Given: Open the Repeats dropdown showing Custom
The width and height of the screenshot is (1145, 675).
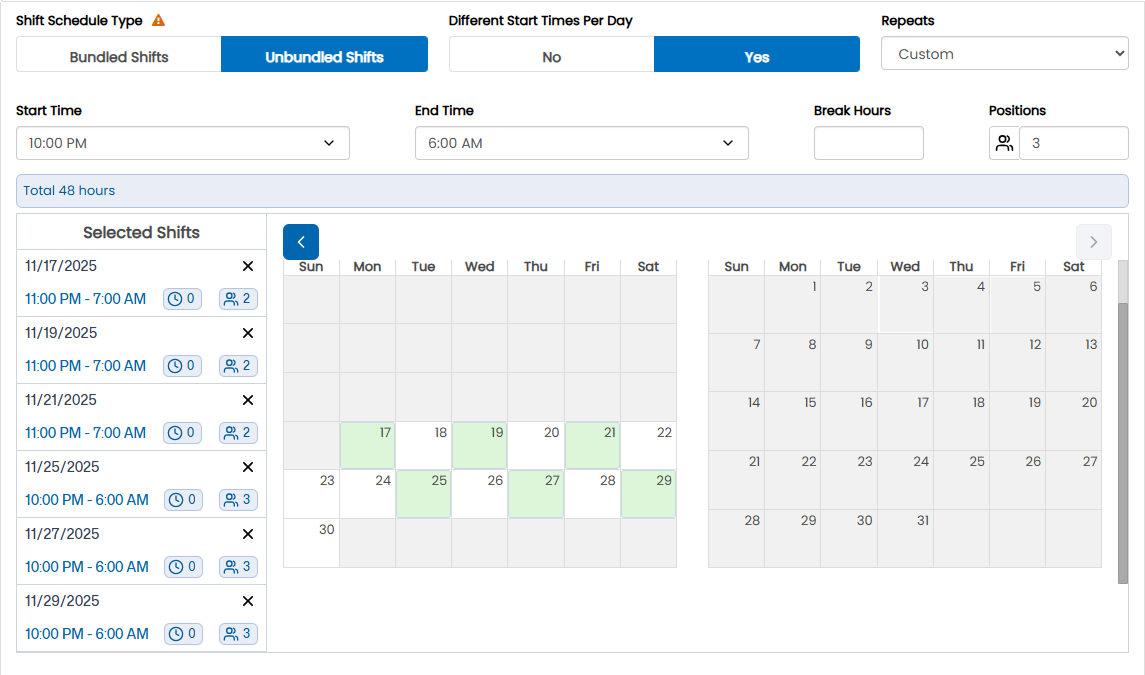Looking at the screenshot, I should point(1005,54).
